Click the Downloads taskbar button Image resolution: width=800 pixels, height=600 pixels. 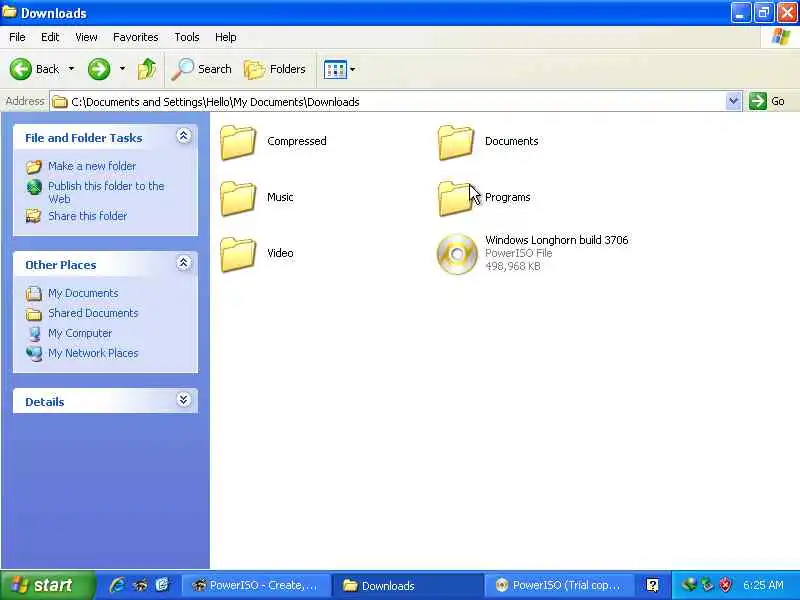[407, 585]
